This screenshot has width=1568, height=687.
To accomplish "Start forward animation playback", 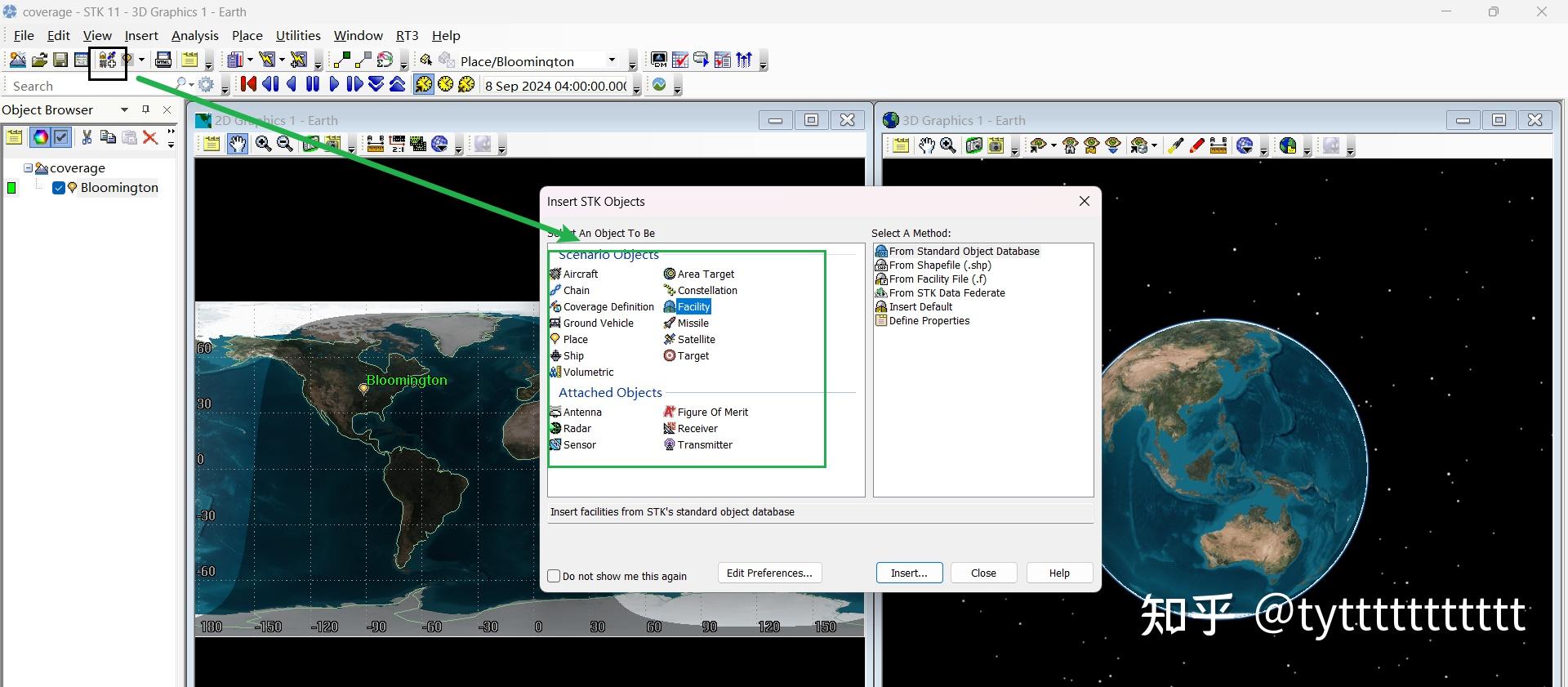I will click(333, 84).
